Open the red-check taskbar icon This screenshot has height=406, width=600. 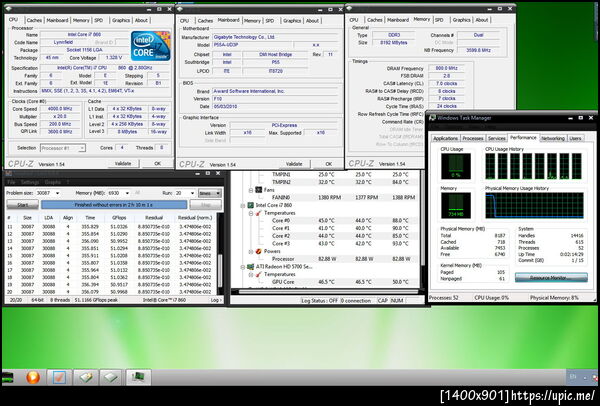59,377
